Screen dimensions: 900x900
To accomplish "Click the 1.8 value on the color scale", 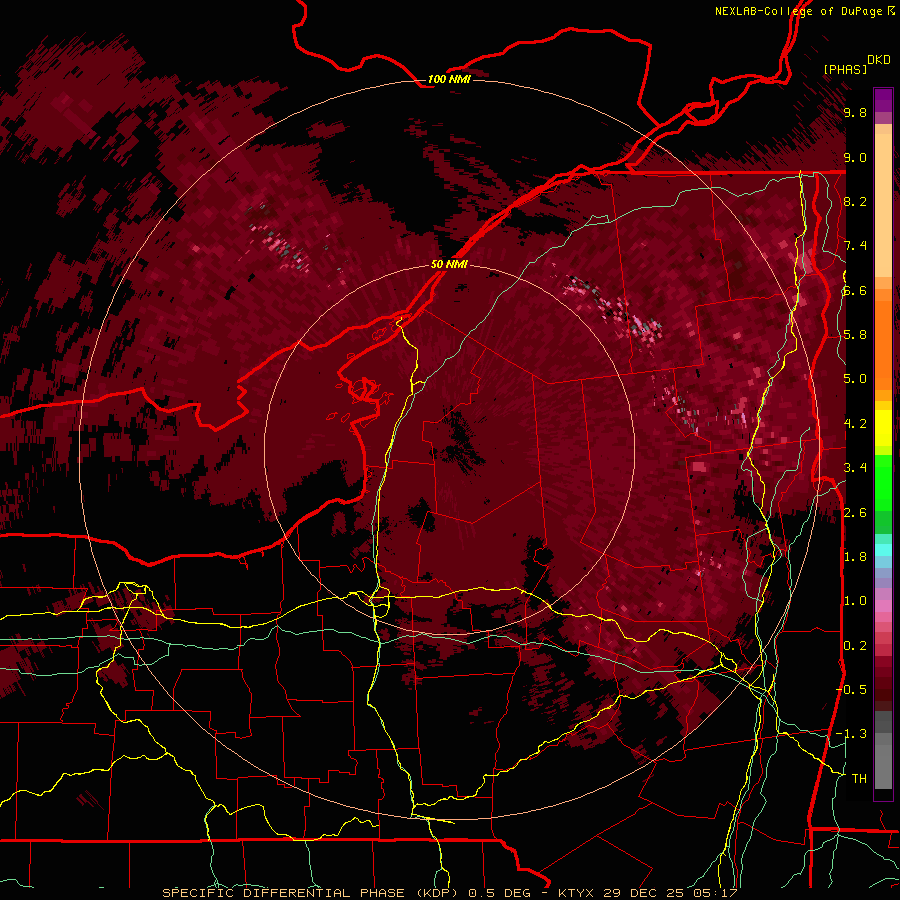I will coord(855,557).
